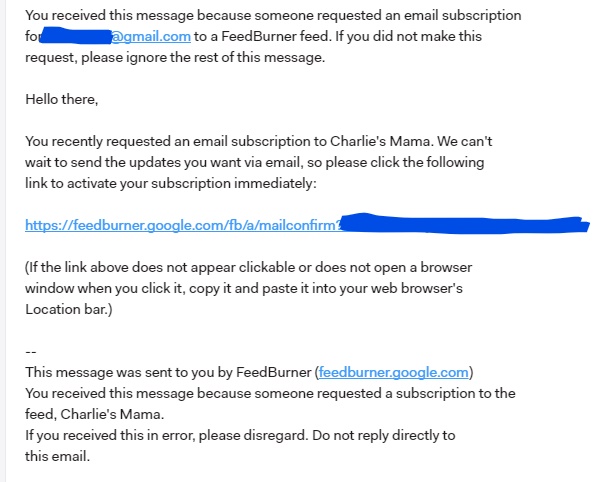
Task: Click the "Hello there," greeting text
Action: (62, 99)
